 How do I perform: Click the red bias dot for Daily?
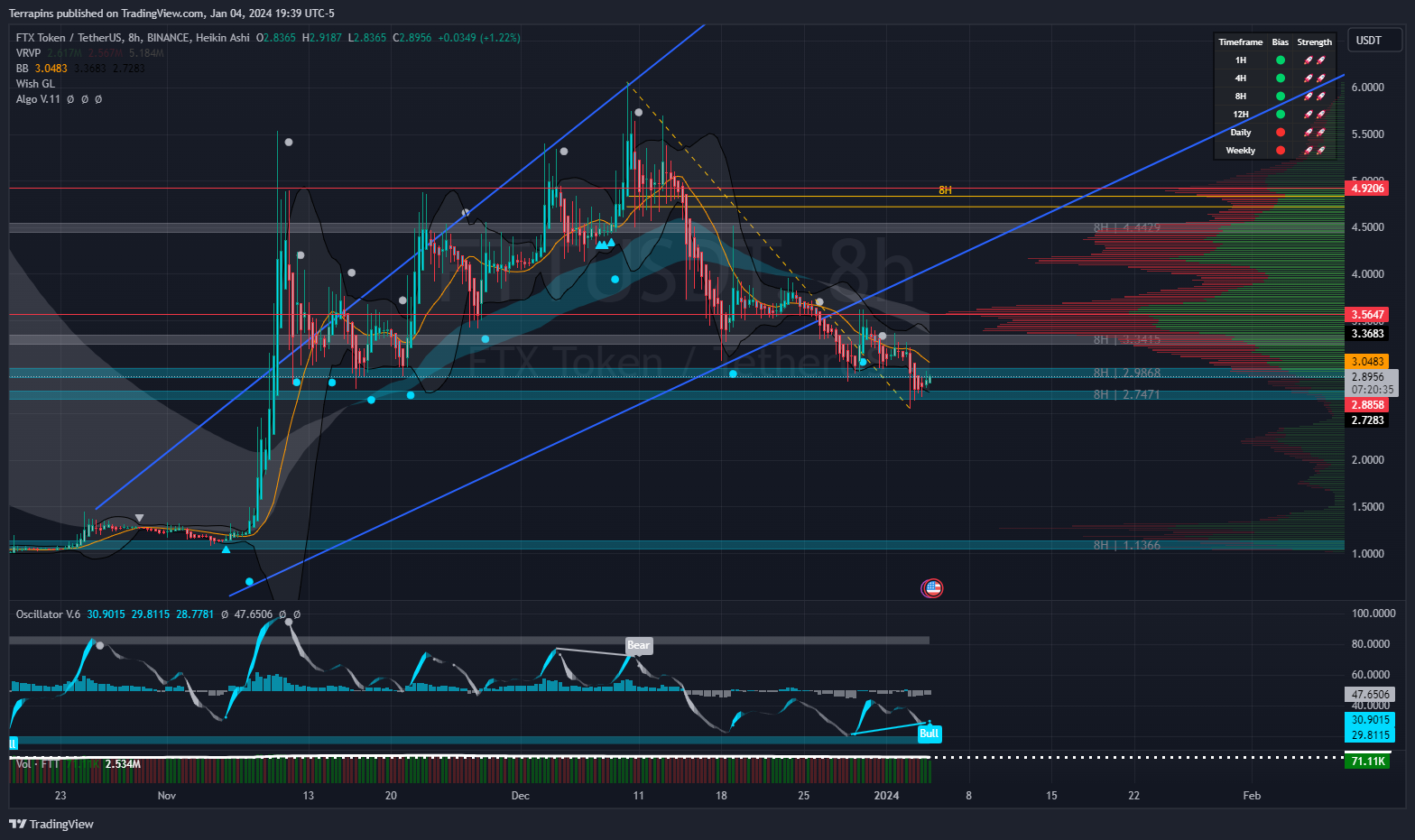[1280, 133]
